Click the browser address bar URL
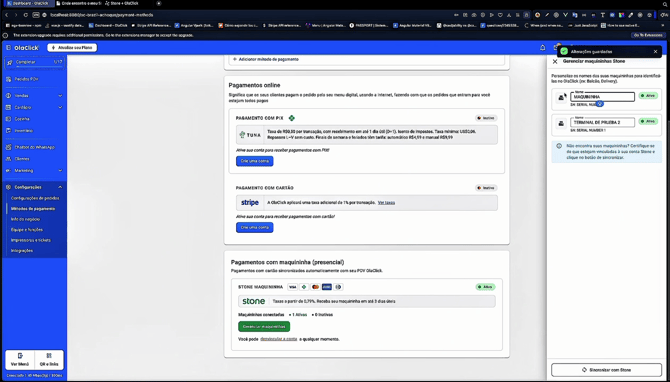670x382 pixels. [102, 15]
